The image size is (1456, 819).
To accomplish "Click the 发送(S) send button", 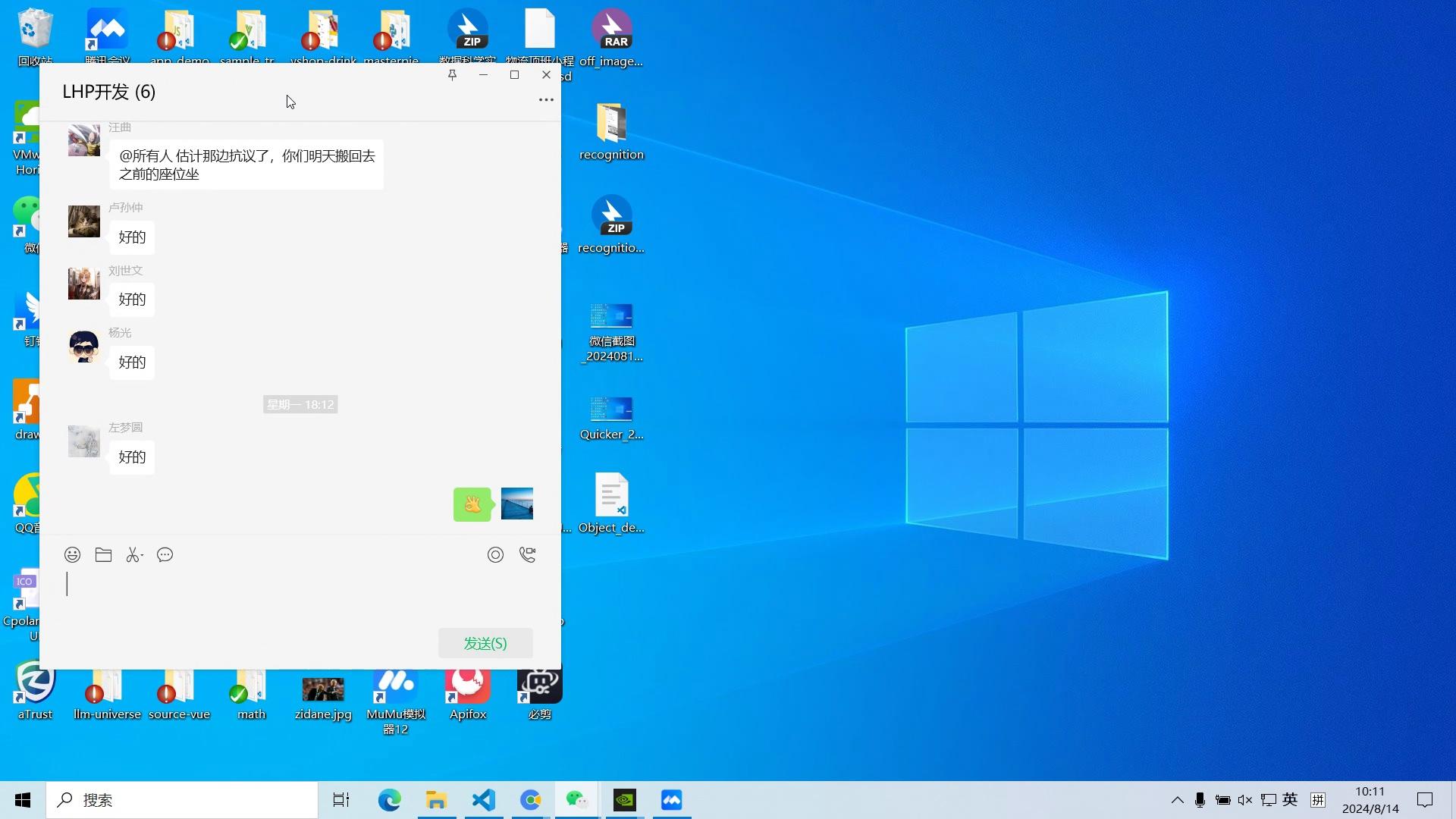I will point(485,643).
